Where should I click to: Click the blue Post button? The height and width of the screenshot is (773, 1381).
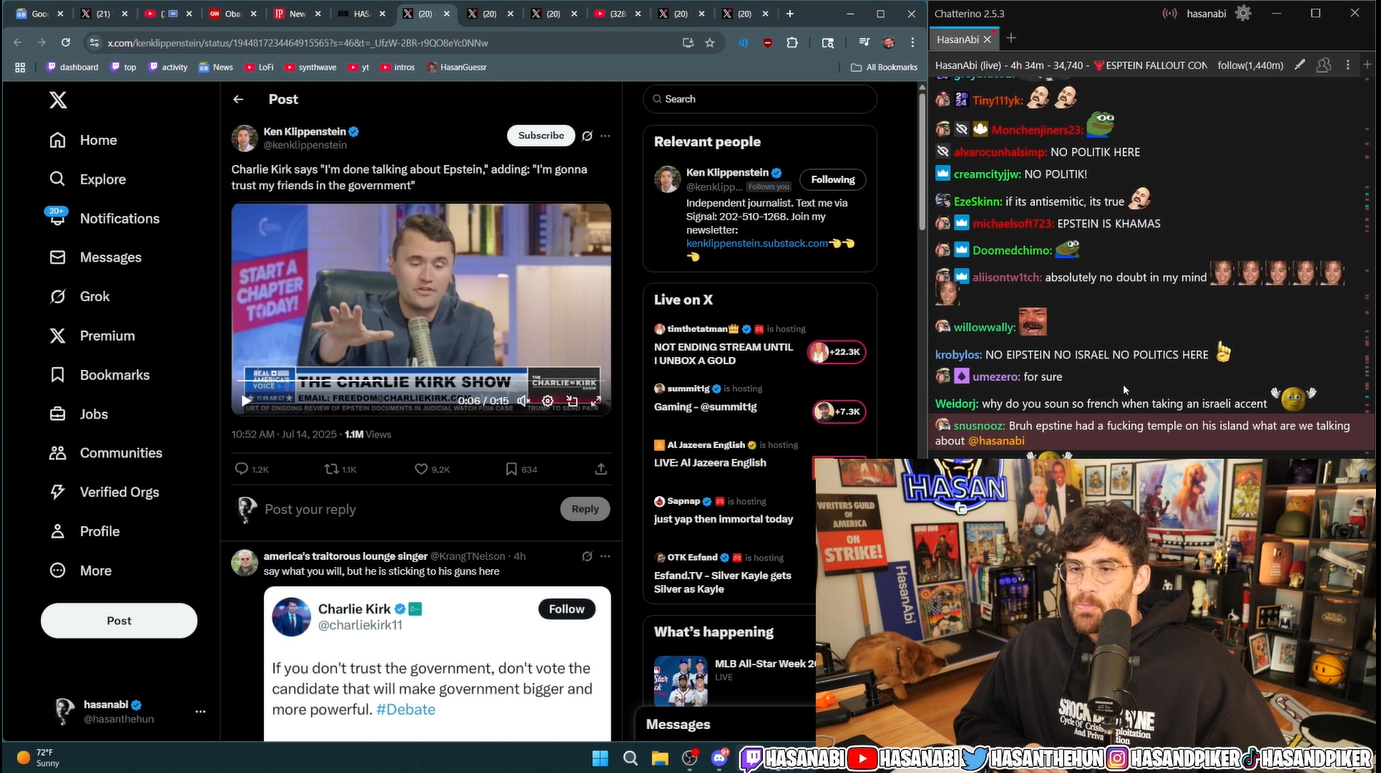click(119, 621)
